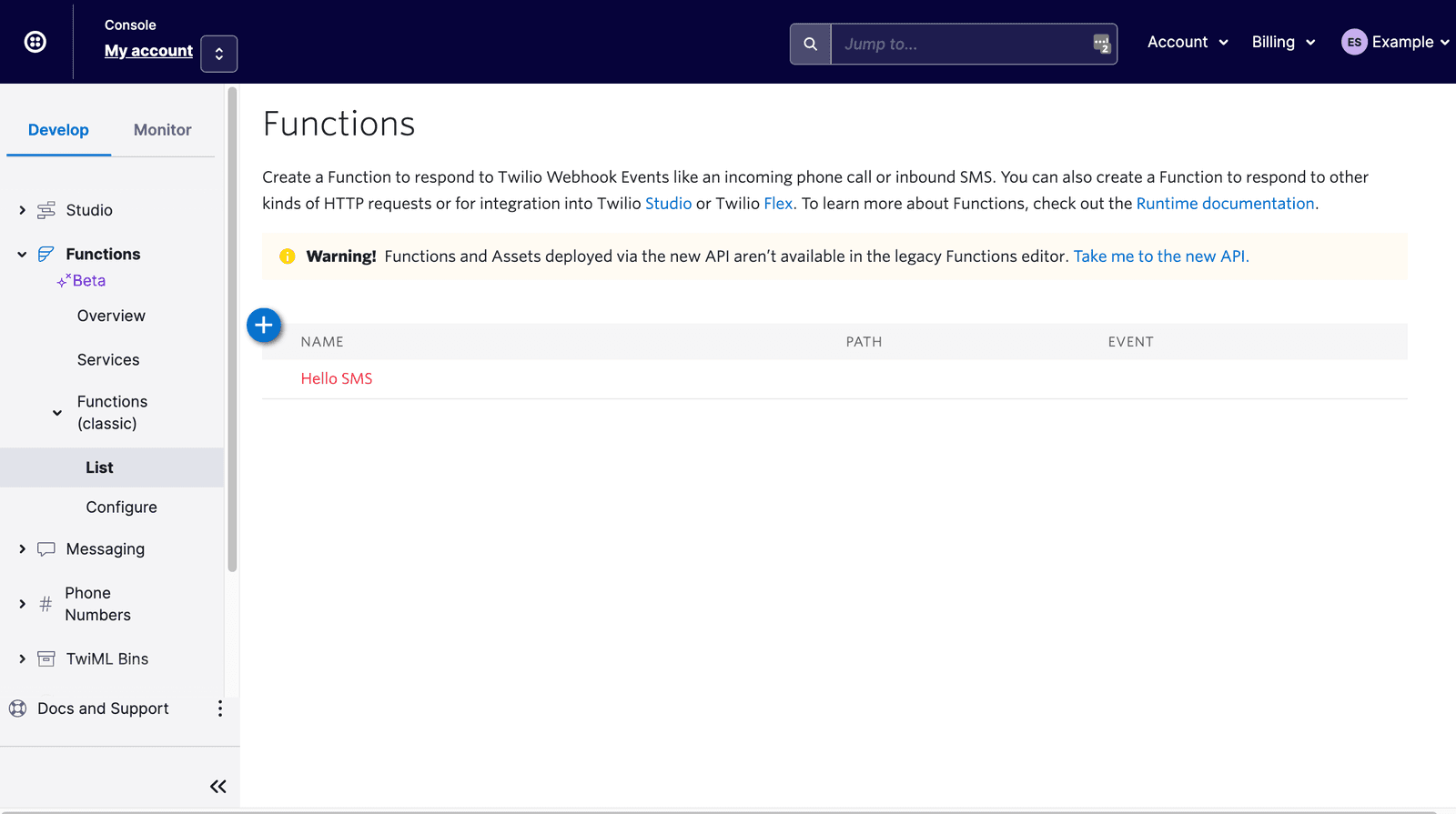Expand the Studio section chevron
1456x814 pixels.
pyautogui.click(x=22, y=210)
